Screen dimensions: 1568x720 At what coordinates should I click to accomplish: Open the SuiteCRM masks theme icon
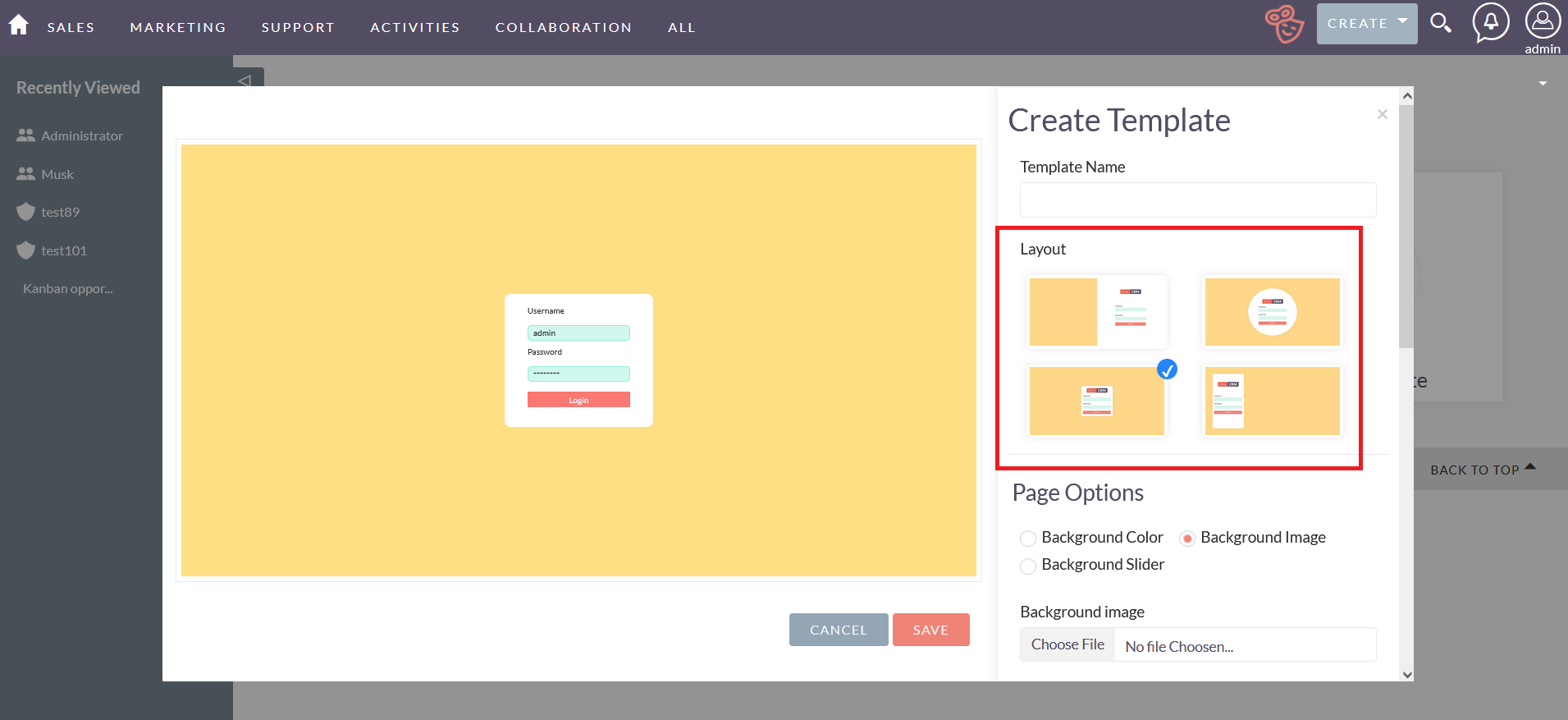coord(1284,24)
